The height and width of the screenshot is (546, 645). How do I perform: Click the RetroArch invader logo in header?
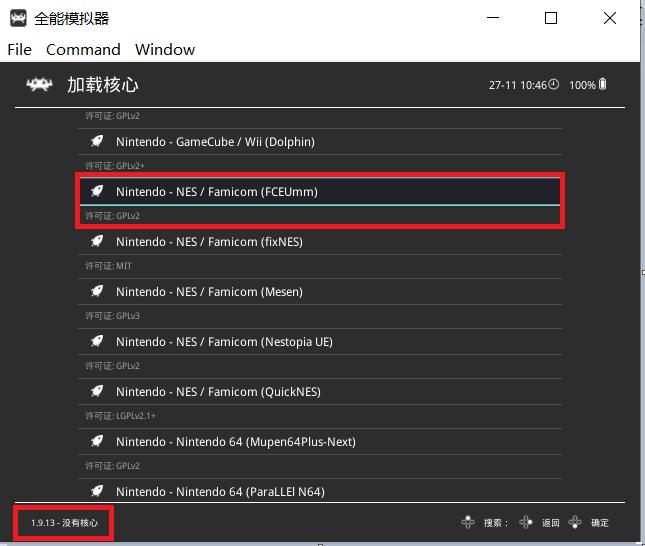pyautogui.click(x=39, y=85)
